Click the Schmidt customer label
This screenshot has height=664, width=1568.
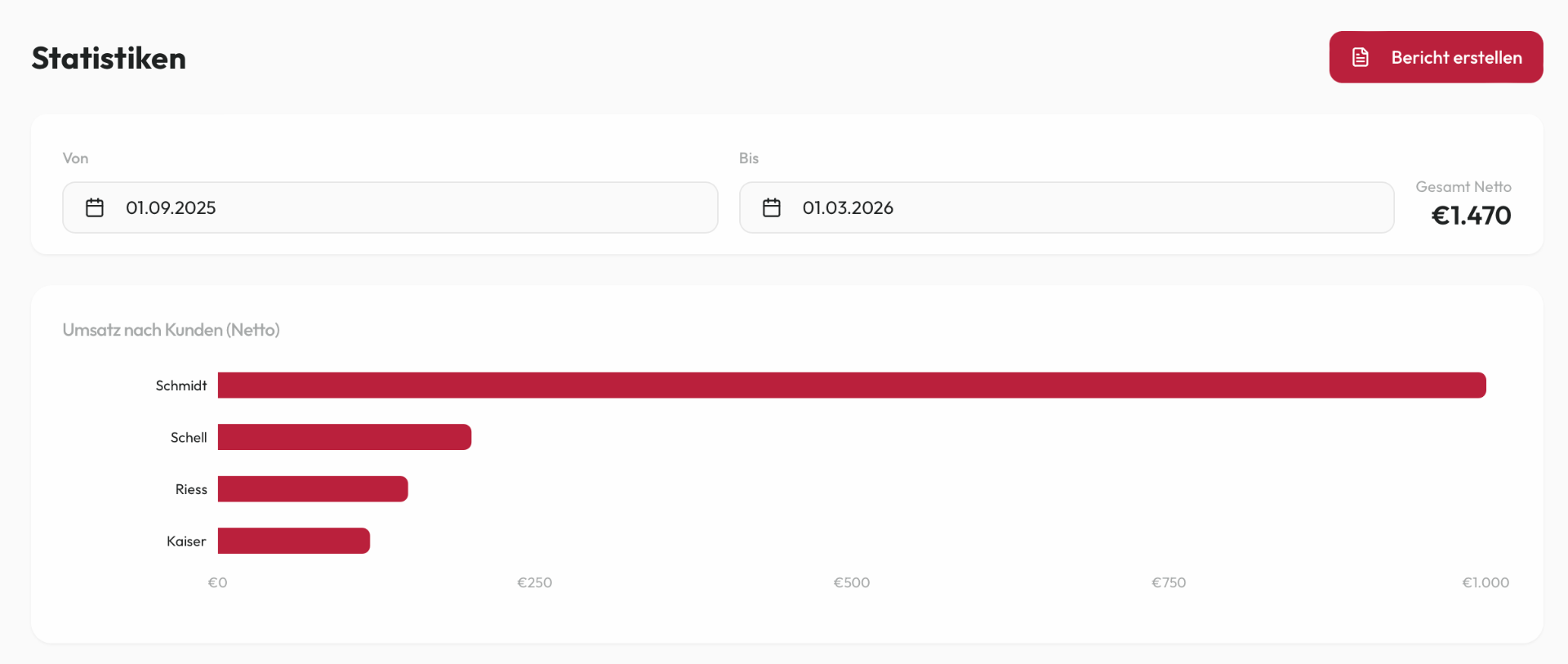tap(181, 385)
